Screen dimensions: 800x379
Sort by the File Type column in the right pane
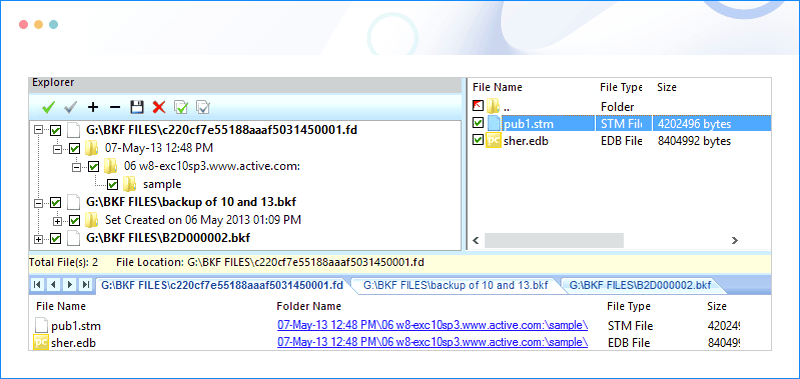tap(620, 87)
